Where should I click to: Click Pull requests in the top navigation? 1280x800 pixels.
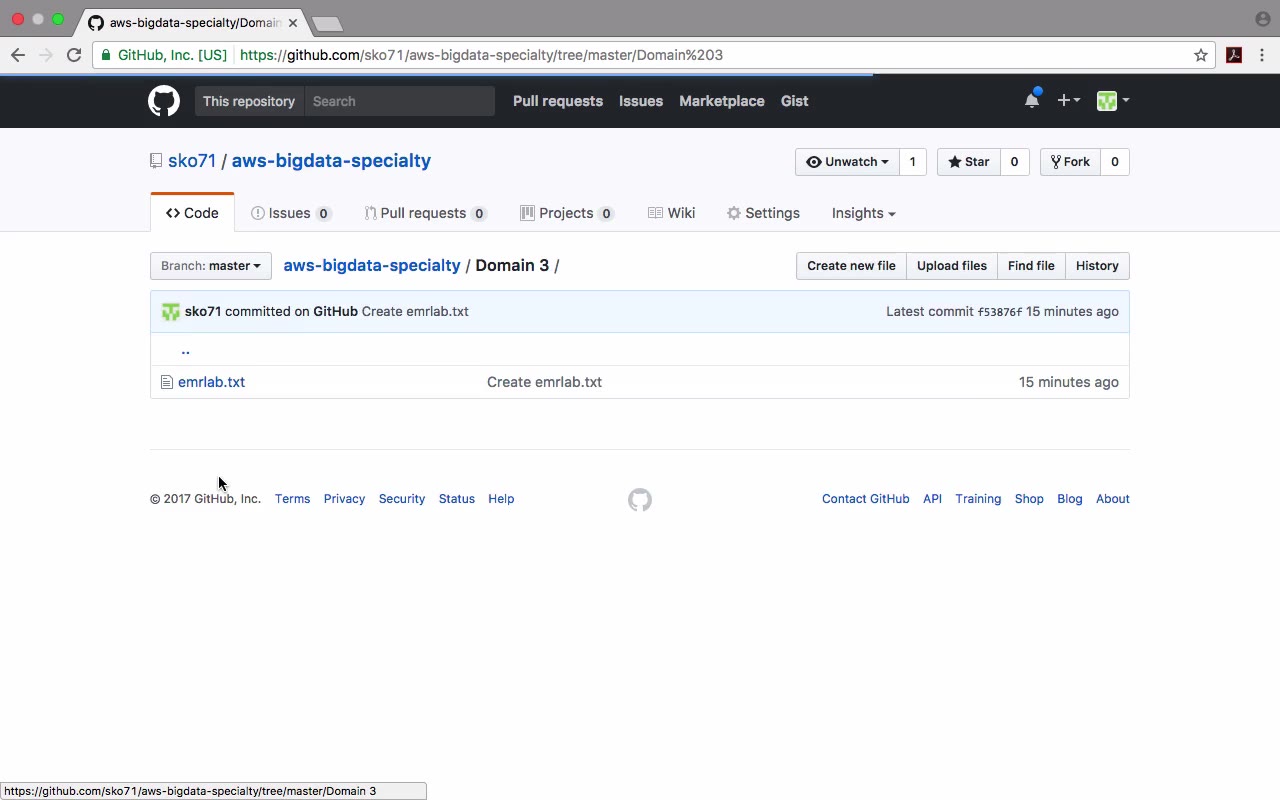tap(558, 101)
